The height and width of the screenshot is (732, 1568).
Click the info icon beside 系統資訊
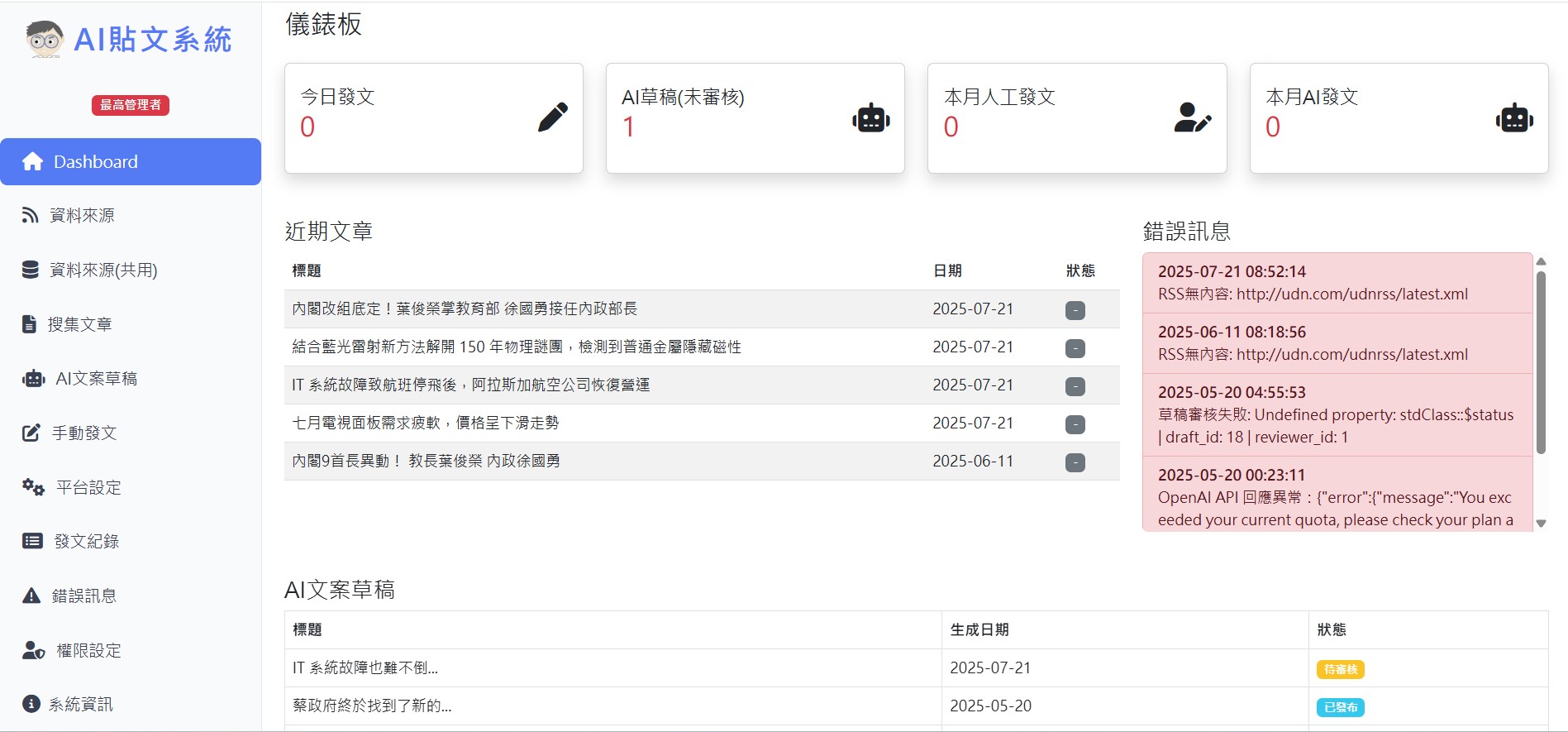(31, 704)
